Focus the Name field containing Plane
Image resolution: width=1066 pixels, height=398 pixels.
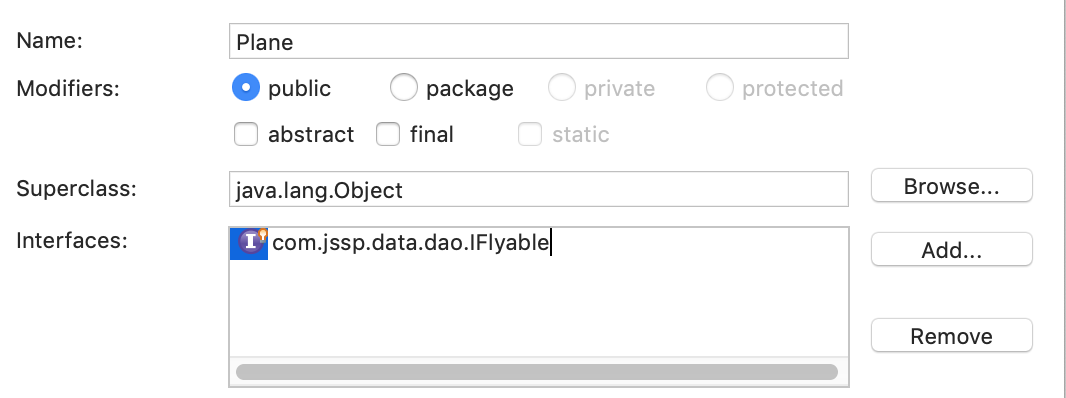[x=538, y=42]
